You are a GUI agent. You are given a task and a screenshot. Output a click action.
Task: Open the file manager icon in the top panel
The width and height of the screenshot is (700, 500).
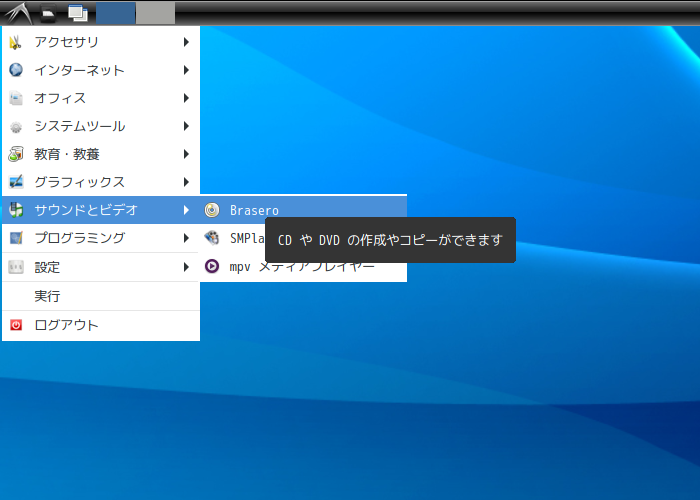coord(48,13)
